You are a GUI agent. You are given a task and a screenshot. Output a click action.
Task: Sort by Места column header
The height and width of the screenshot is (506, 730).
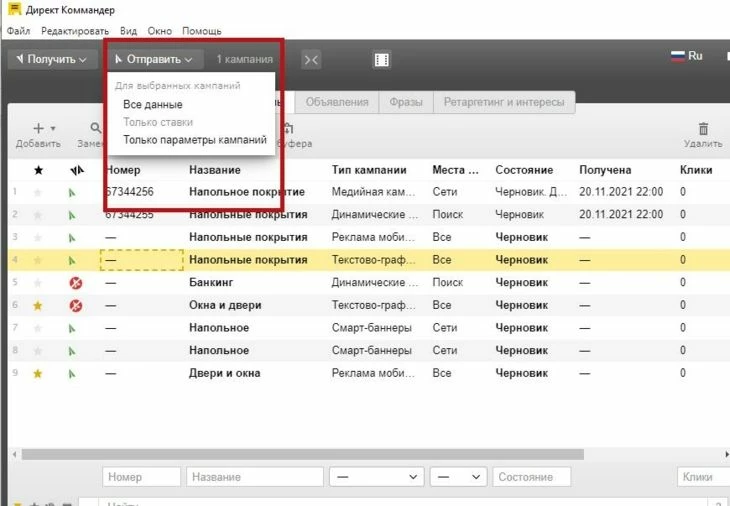click(455, 170)
